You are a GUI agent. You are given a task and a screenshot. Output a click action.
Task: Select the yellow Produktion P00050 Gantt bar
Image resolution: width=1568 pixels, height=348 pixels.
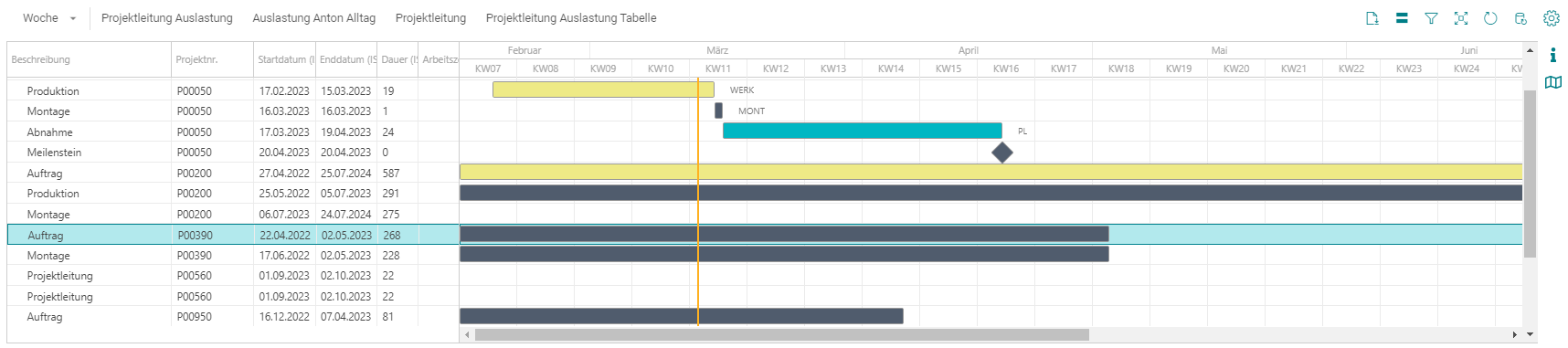(603, 90)
